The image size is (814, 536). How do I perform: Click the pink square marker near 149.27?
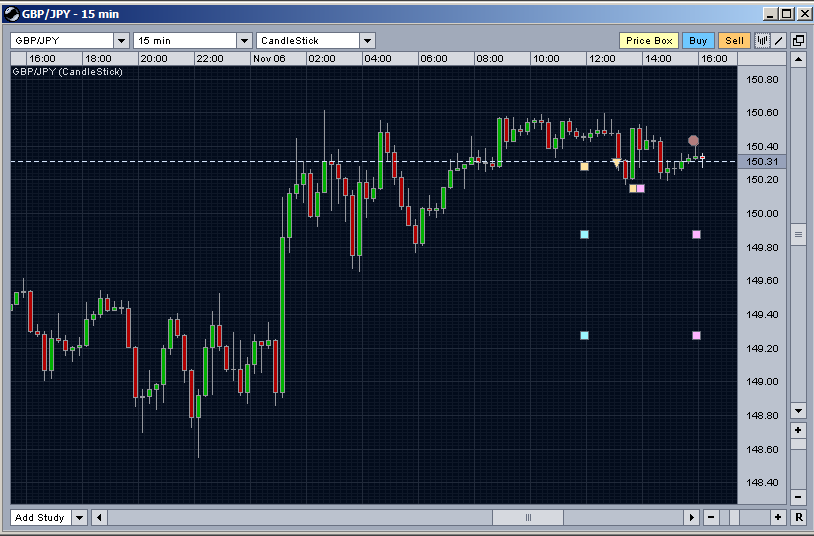(x=697, y=336)
